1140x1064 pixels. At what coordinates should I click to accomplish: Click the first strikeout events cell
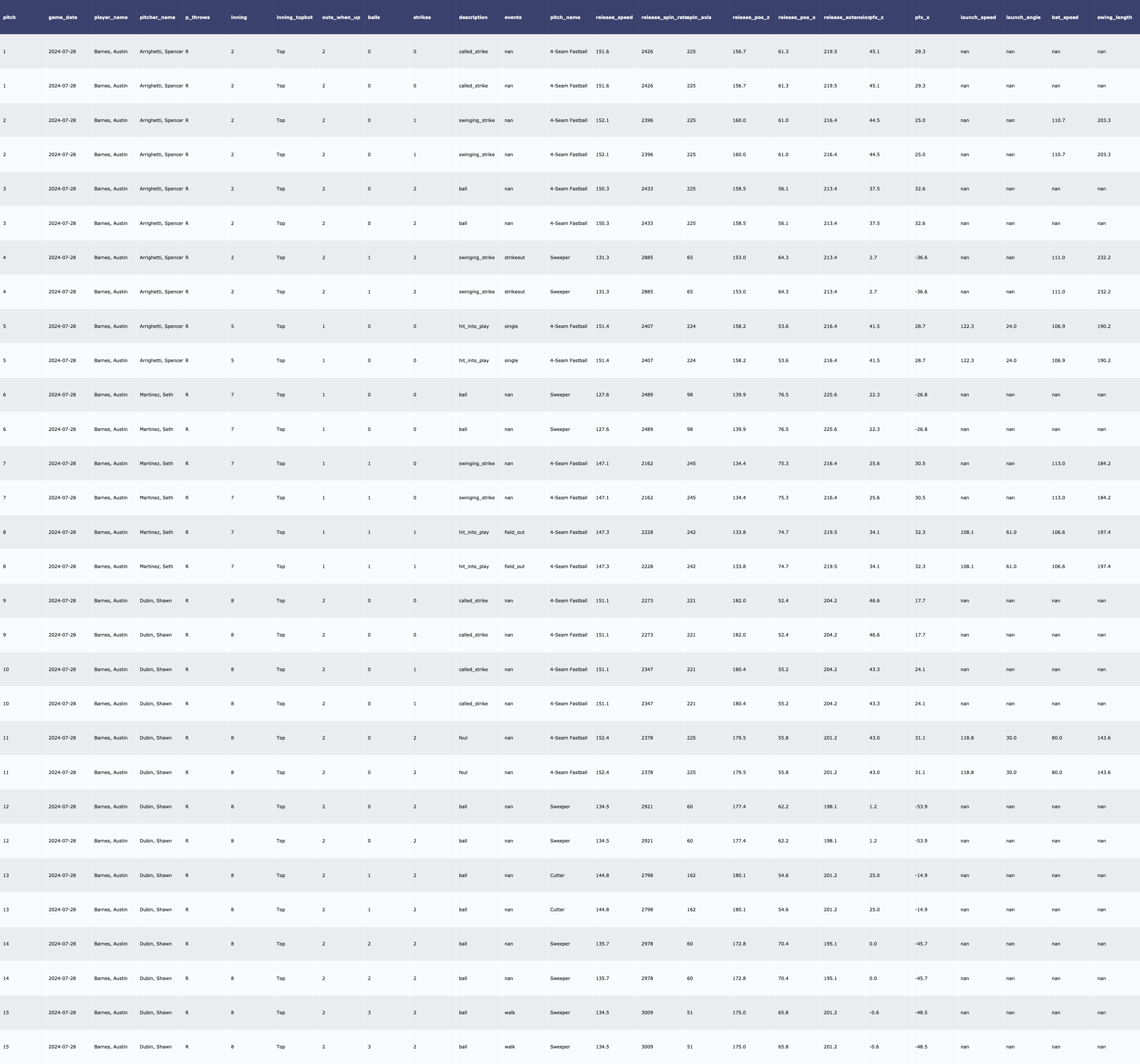click(515, 258)
